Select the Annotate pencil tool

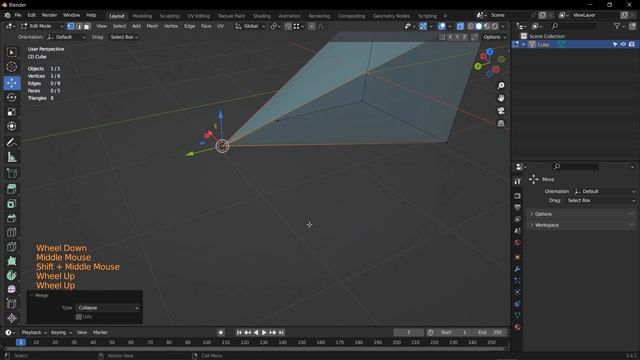coord(11,142)
